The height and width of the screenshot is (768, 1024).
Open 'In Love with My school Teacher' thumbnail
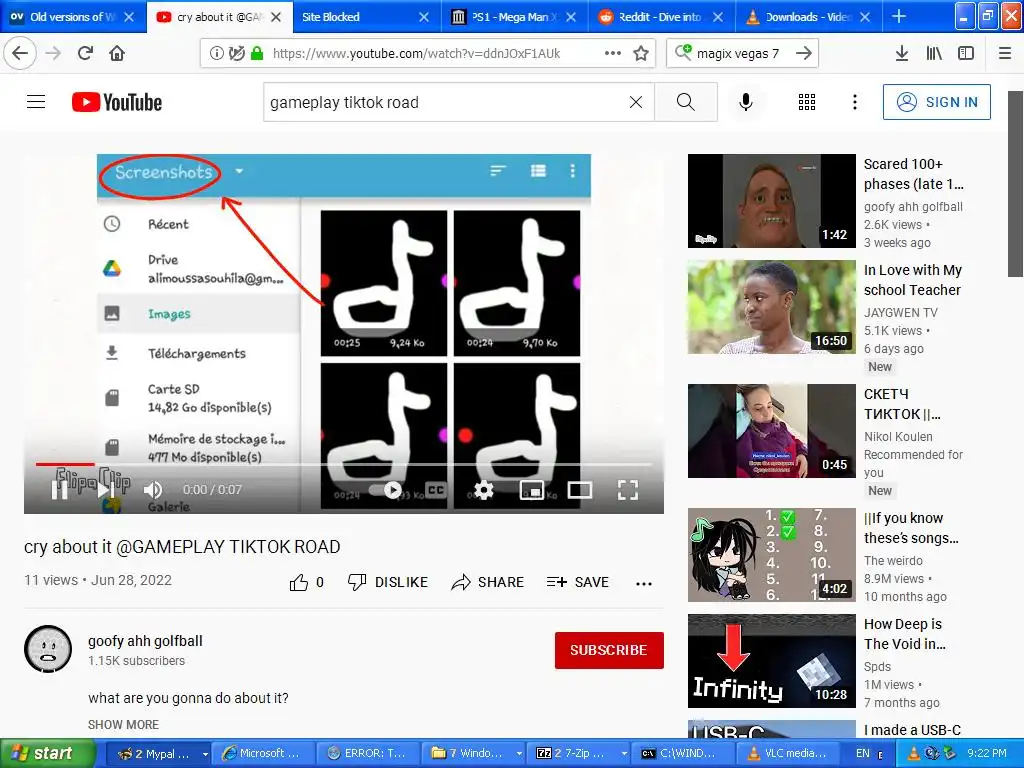pyautogui.click(x=771, y=307)
